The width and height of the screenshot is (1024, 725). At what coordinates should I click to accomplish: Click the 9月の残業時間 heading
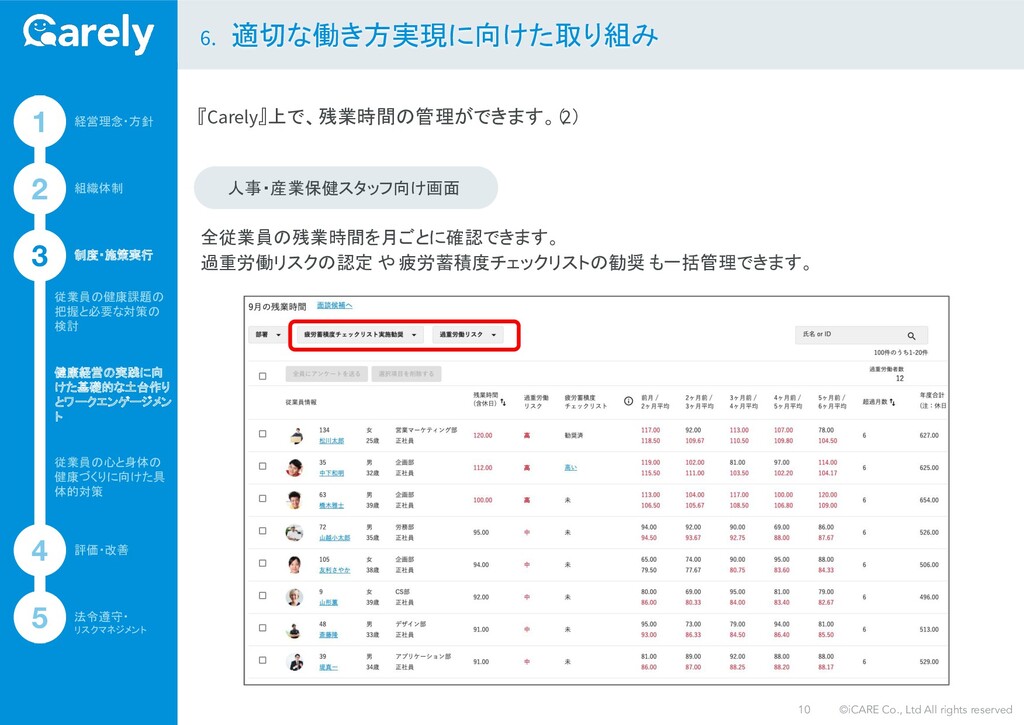277,306
